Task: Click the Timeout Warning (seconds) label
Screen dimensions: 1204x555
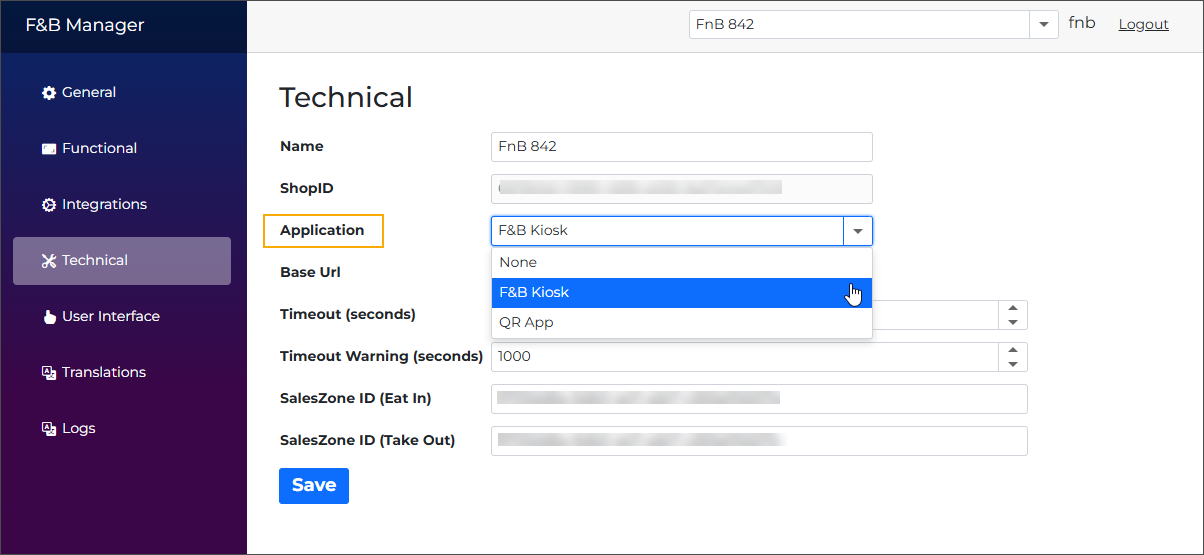Action: pyautogui.click(x=382, y=356)
